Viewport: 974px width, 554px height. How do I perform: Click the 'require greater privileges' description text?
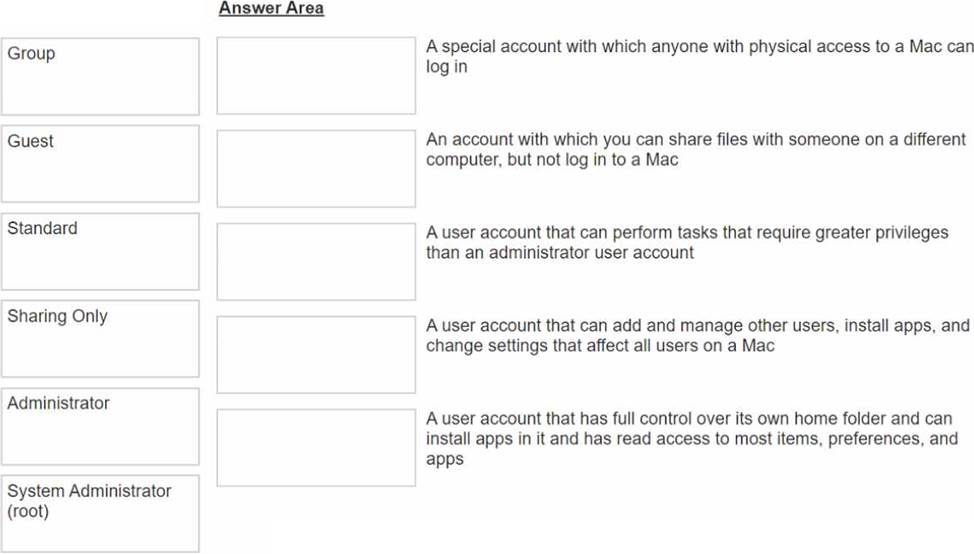click(x=686, y=242)
